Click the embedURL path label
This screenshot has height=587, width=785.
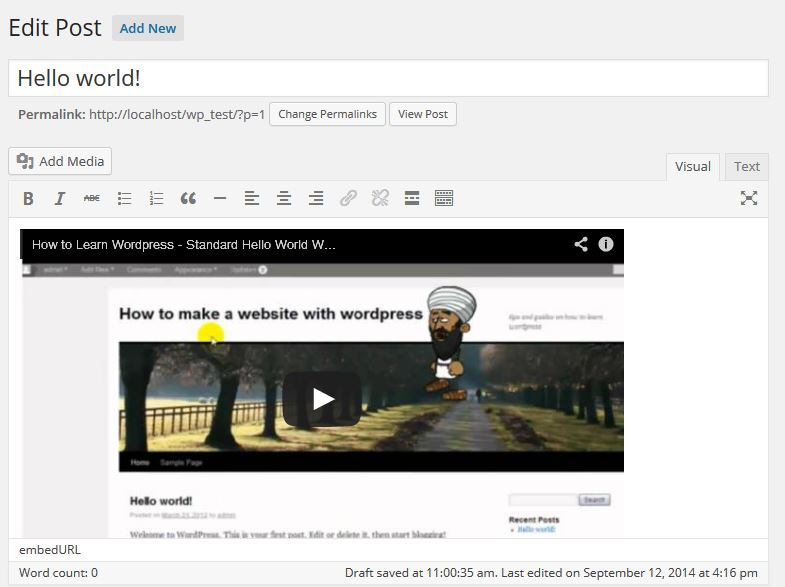50,549
